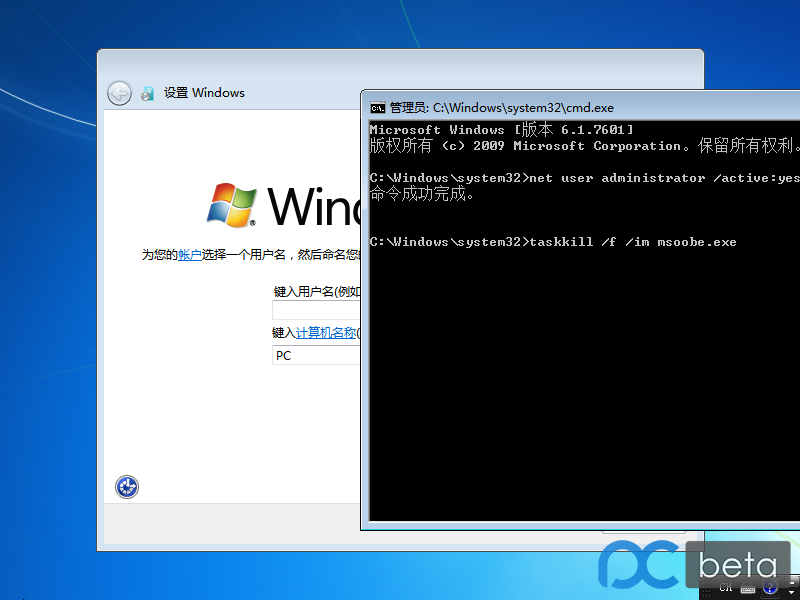Minimize the language bar
Image resolution: width=800 pixels, height=600 pixels.
791,583
